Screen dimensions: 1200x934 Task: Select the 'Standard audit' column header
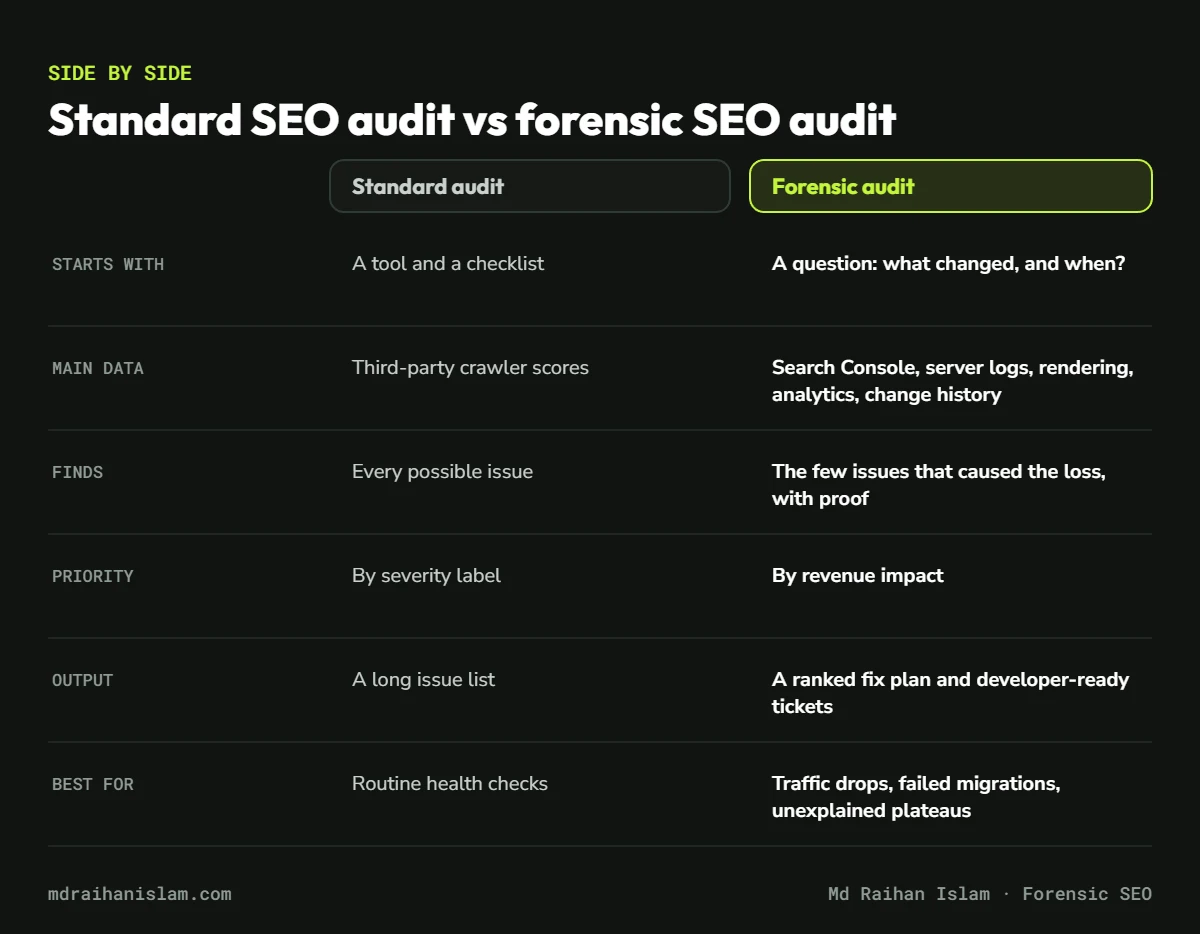(x=530, y=186)
